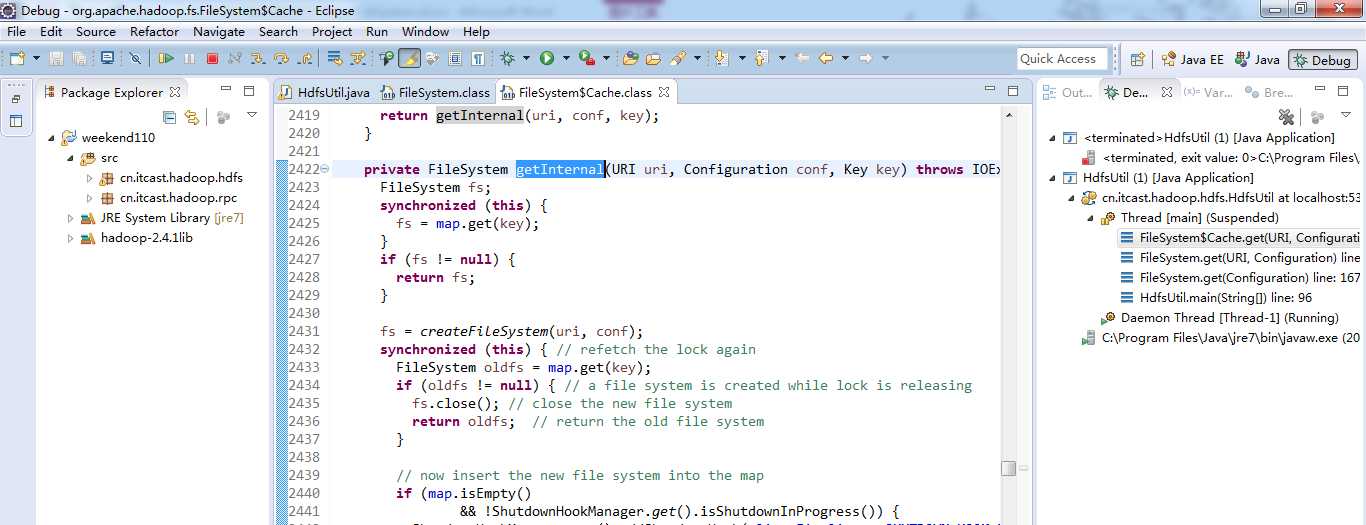Open the Navigate menu
The width and height of the screenshot is (1366, 525).
219,31
